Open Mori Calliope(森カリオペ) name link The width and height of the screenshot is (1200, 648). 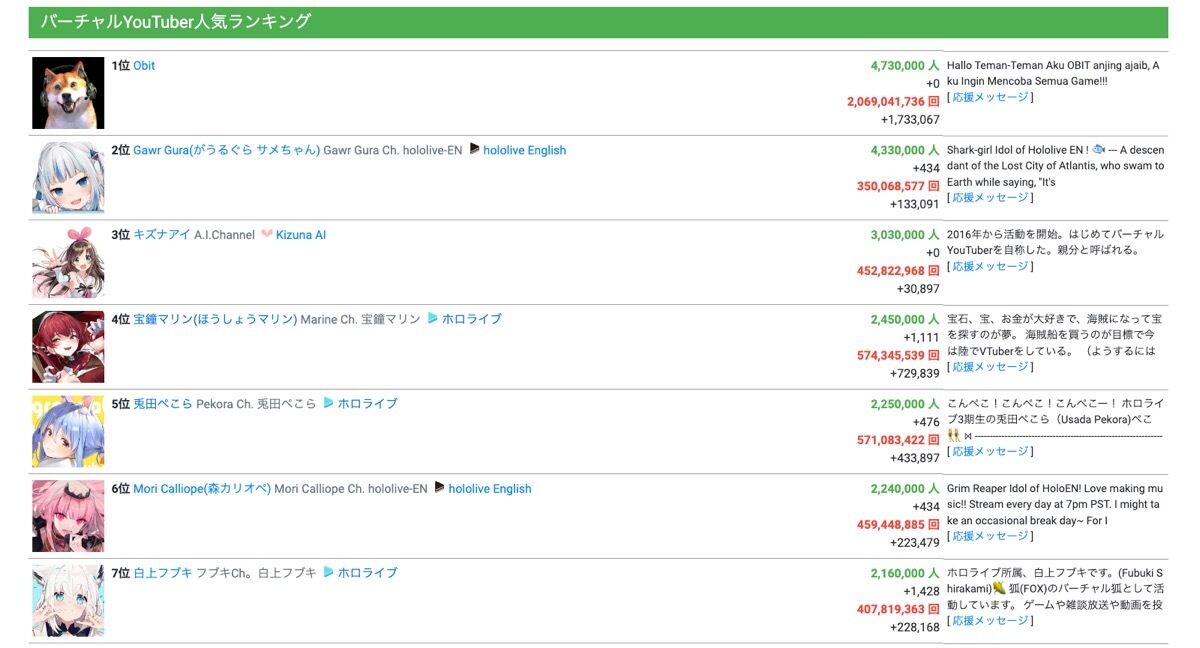coord(202,489)
